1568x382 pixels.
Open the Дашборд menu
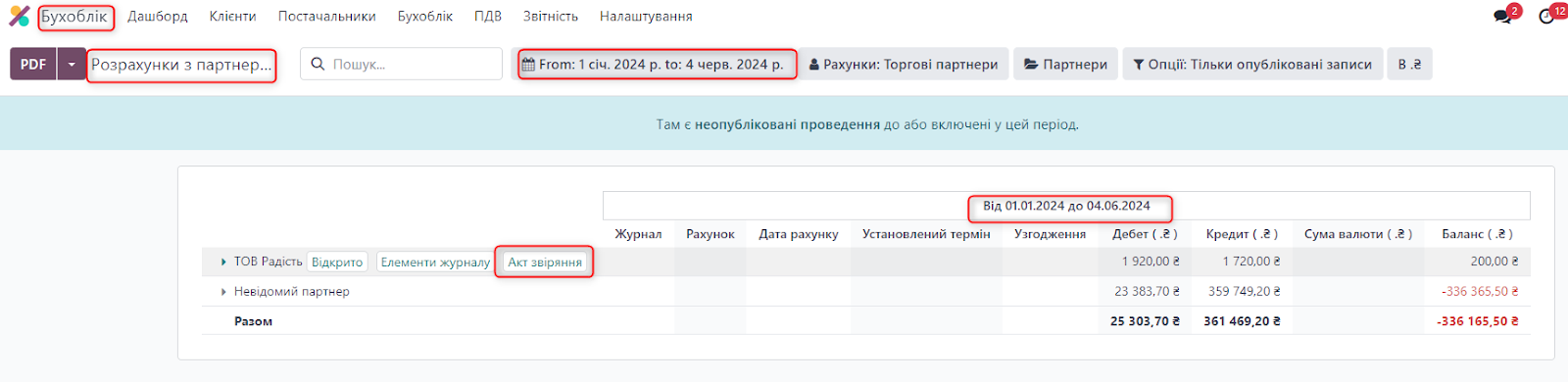(158, 17)
